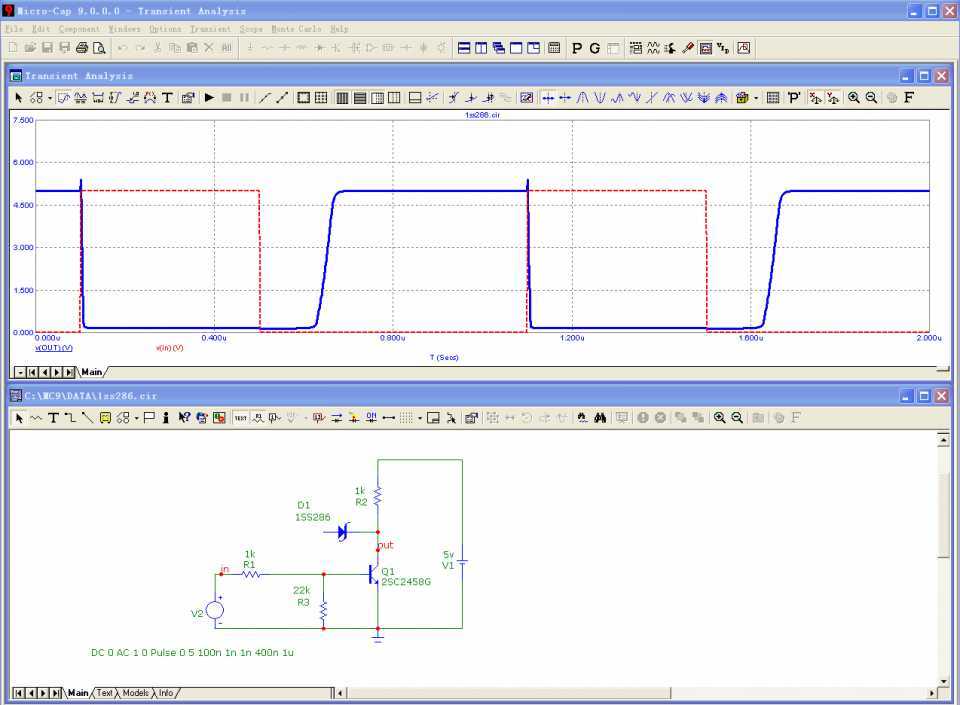Open the Component menu

tap(79, 29)
